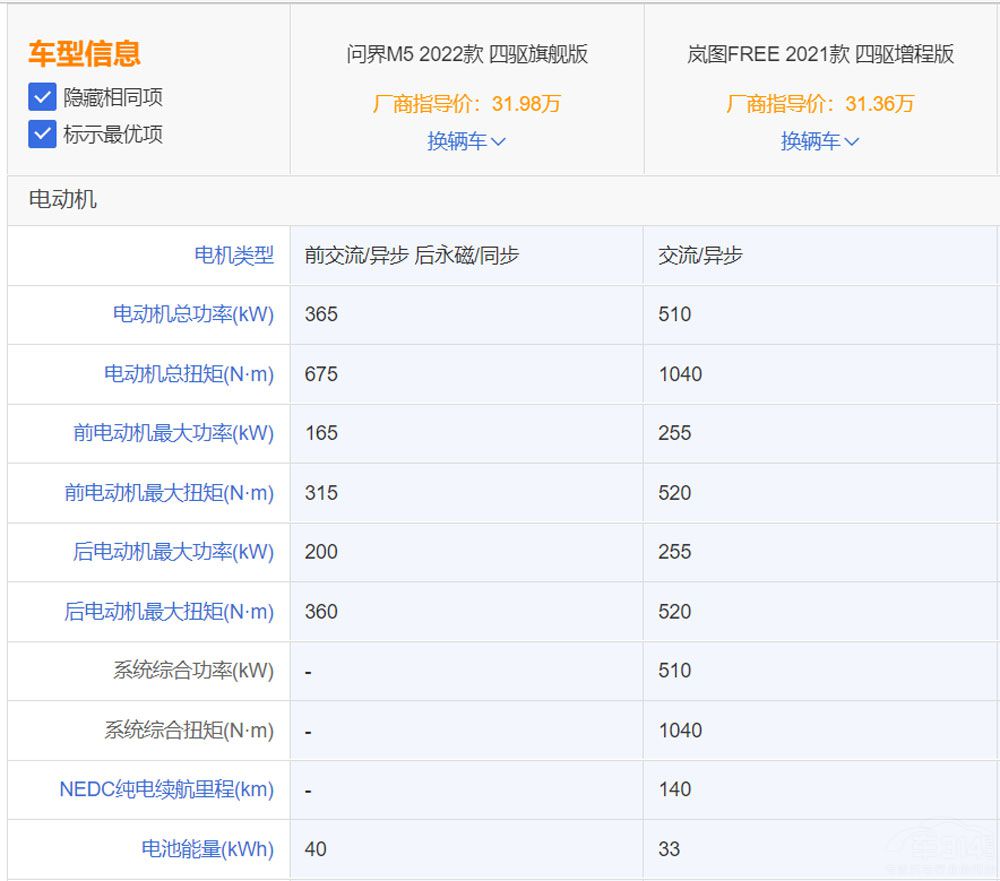The width and height of the screenshot is (1000, 881).
Task: Toggle the 标示最优项 checkbox
Action: coord(42,134)
